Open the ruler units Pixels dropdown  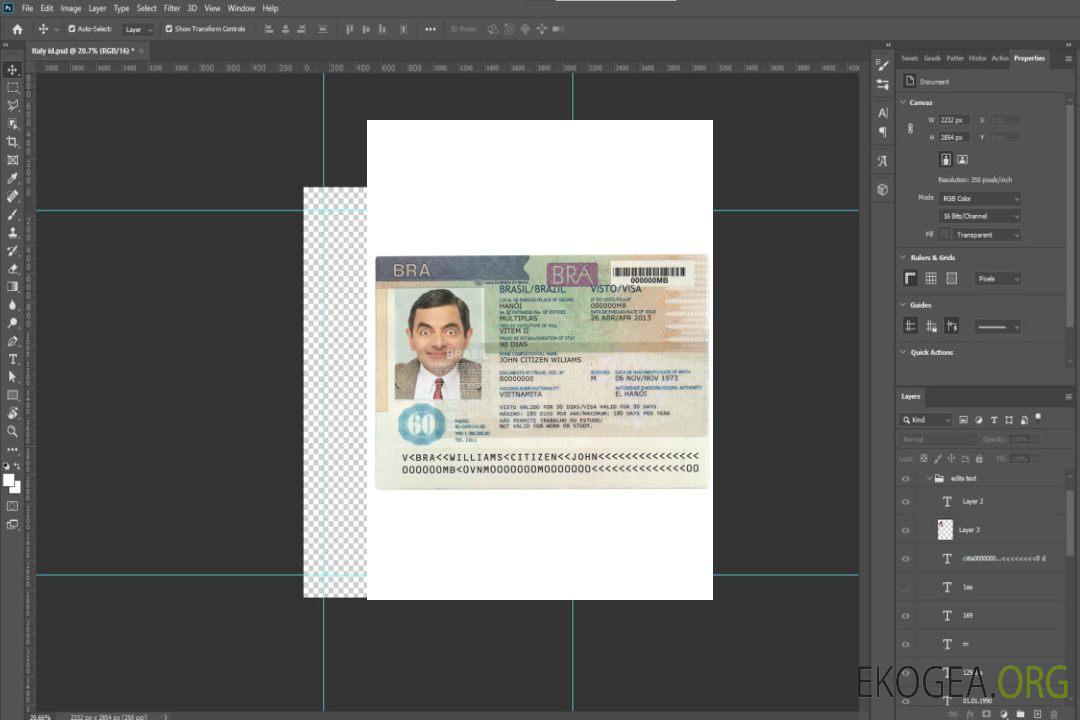[997, 278]
